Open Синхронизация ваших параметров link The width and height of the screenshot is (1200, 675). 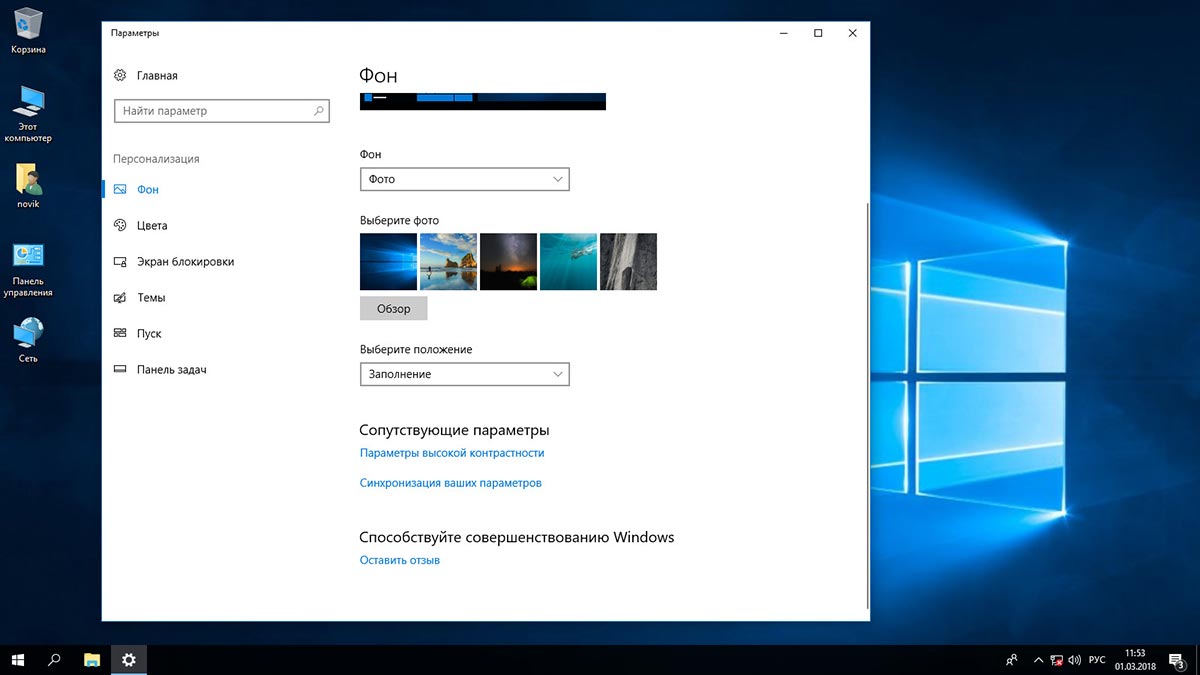[450, 483]
